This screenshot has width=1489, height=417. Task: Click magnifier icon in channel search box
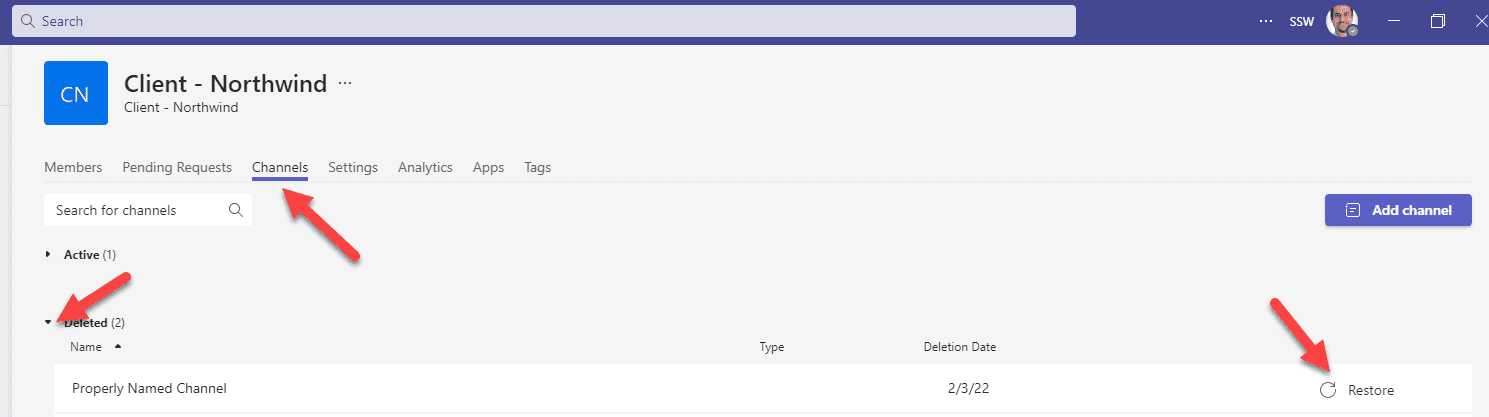click(236, 210)
